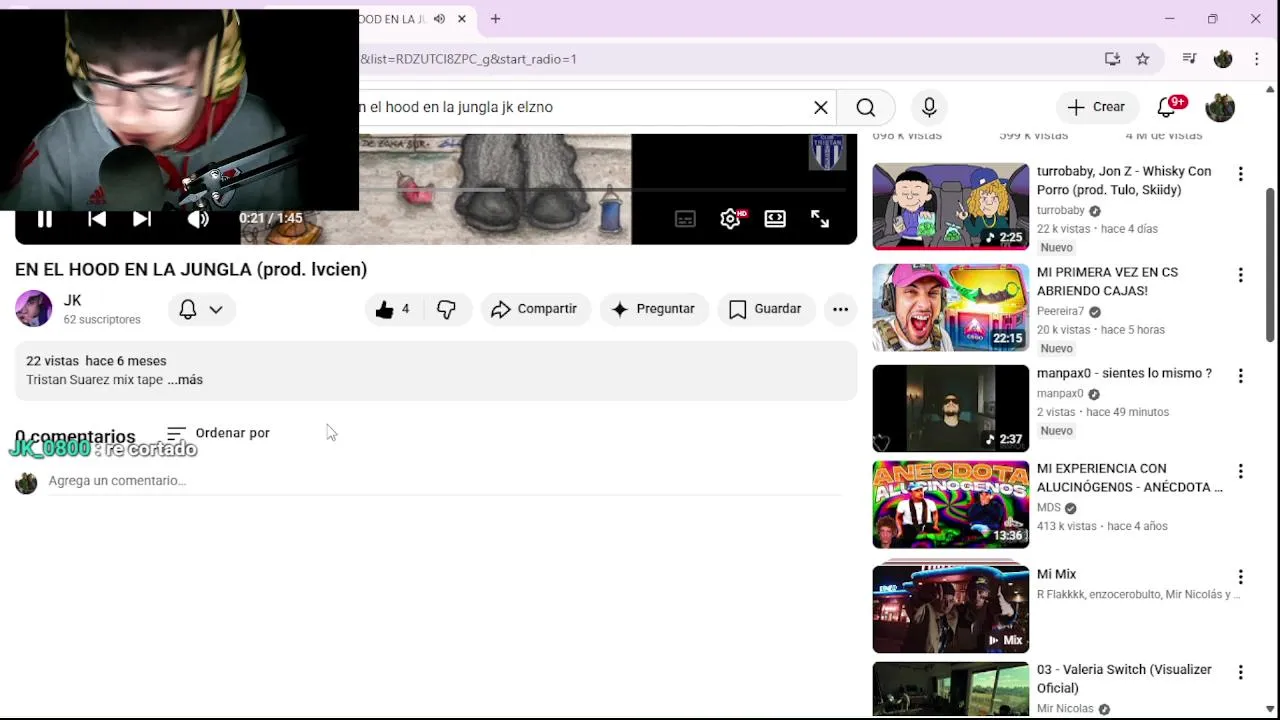Open Valeria Switch Visualizer thumbnail
The image size is (1280, 720).
[x=951, y=689]
